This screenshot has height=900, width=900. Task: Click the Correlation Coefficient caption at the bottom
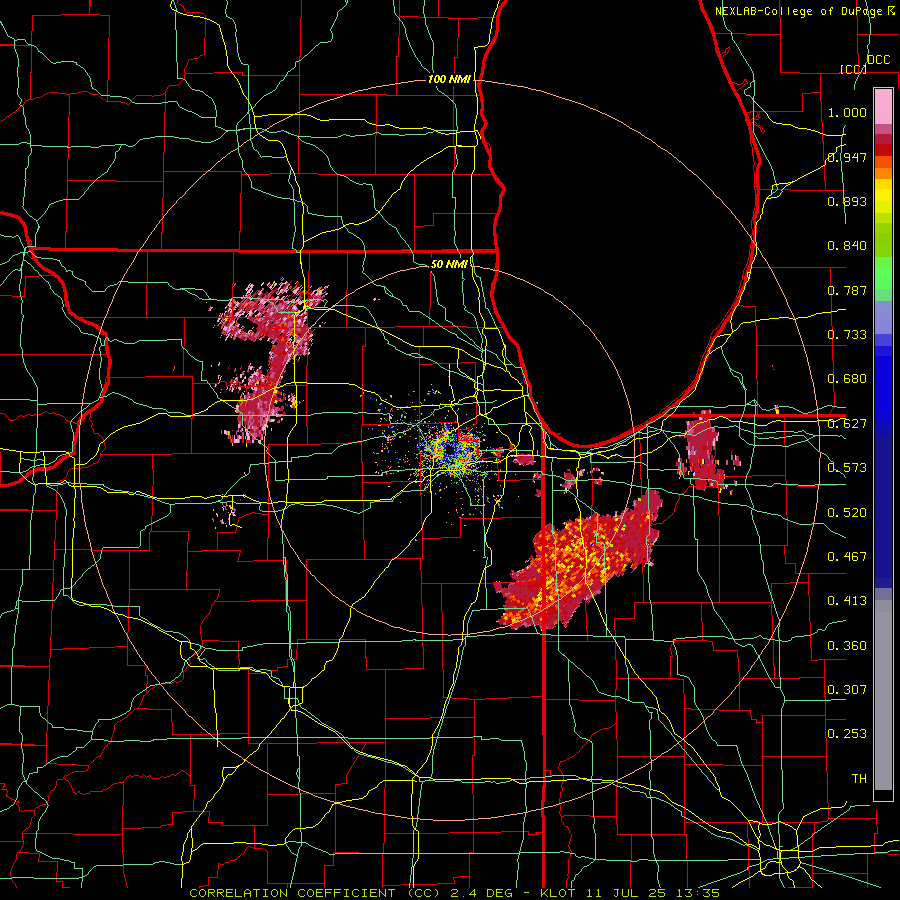[454, 893]
